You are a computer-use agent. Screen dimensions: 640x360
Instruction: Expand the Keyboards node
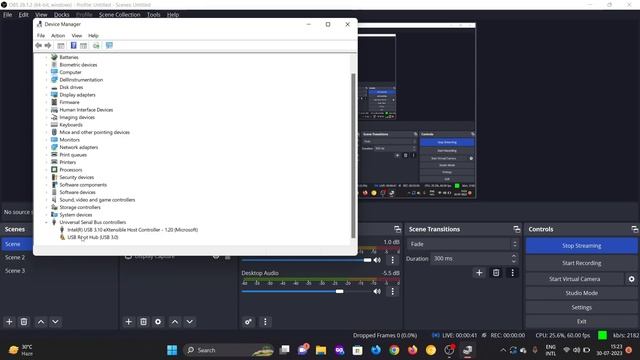click(46, 125)
